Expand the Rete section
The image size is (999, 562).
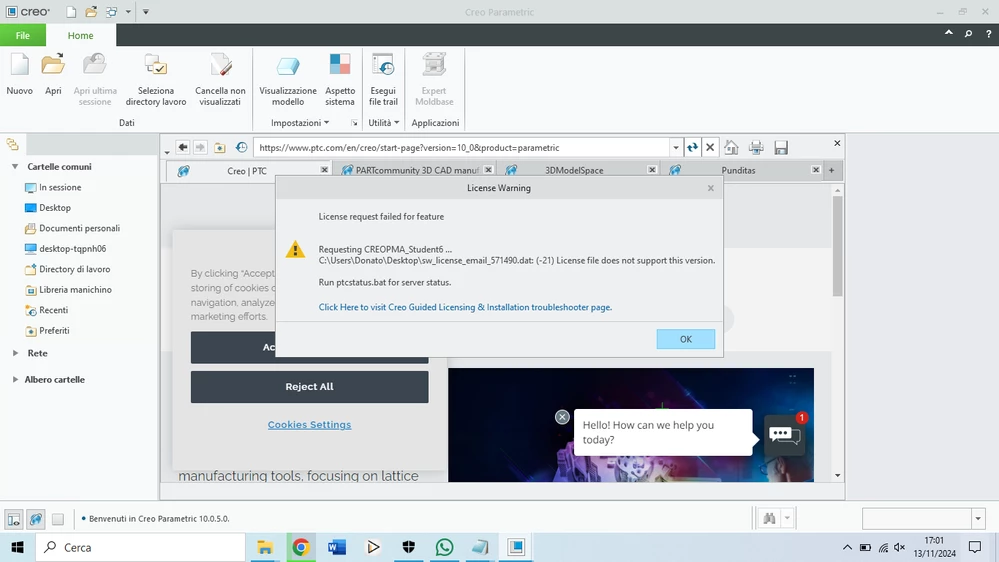click(15, 352)
